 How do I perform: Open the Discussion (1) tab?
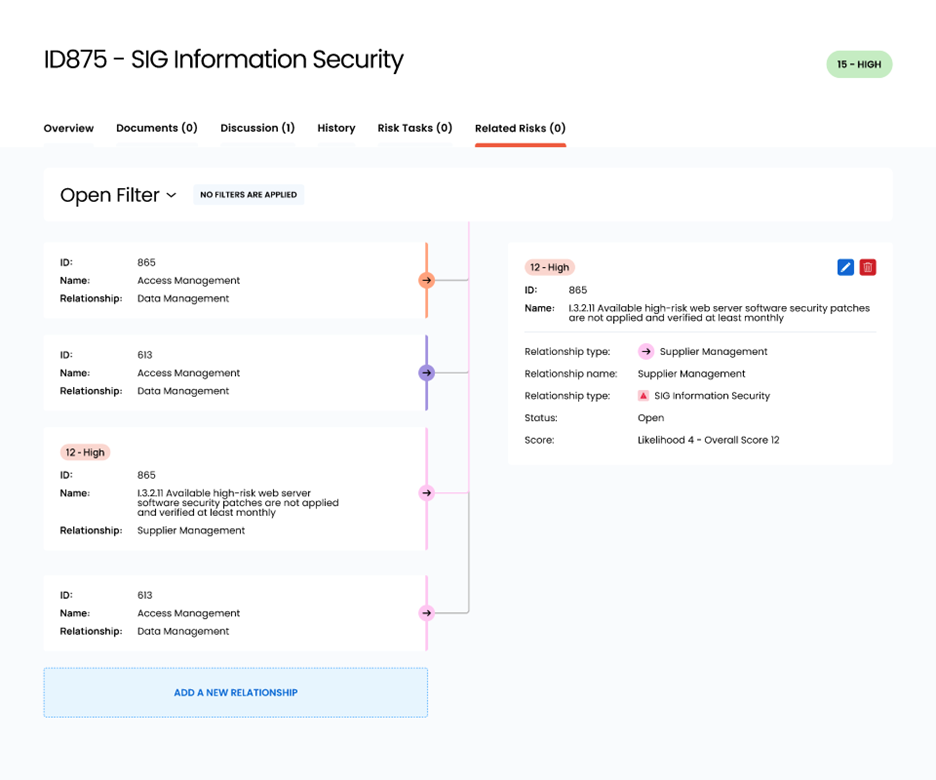pyautogui.click(x=257, y=128)
